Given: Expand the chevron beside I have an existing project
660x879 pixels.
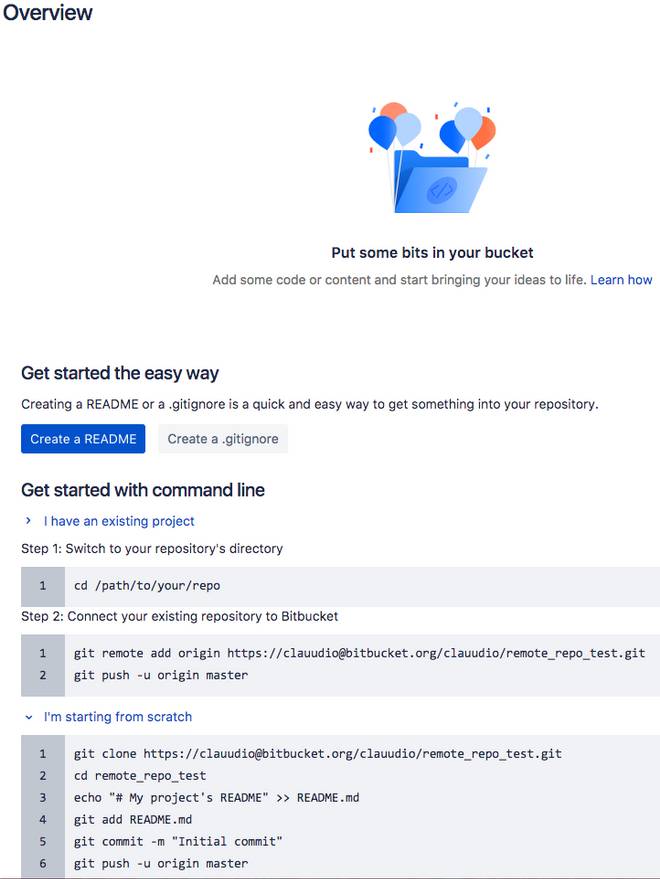Looking at the screenshot, I should (28, 521).
